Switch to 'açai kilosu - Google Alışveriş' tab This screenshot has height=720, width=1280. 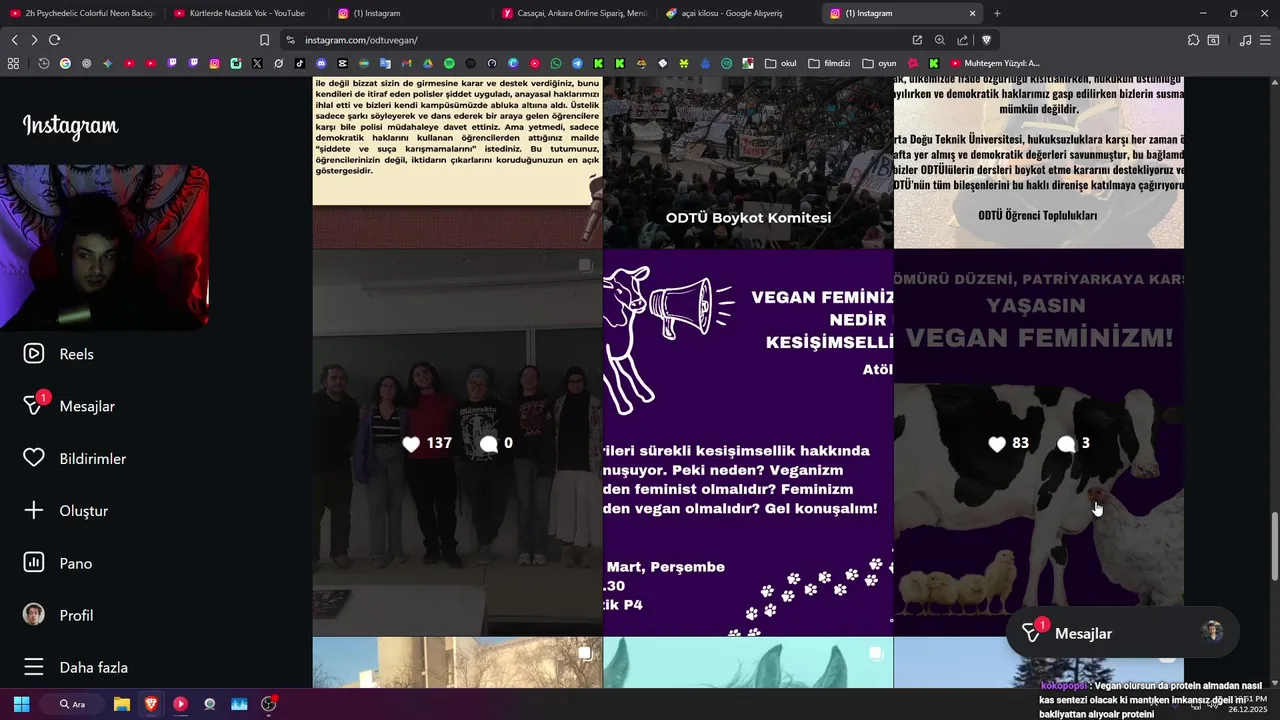(739, 13)
